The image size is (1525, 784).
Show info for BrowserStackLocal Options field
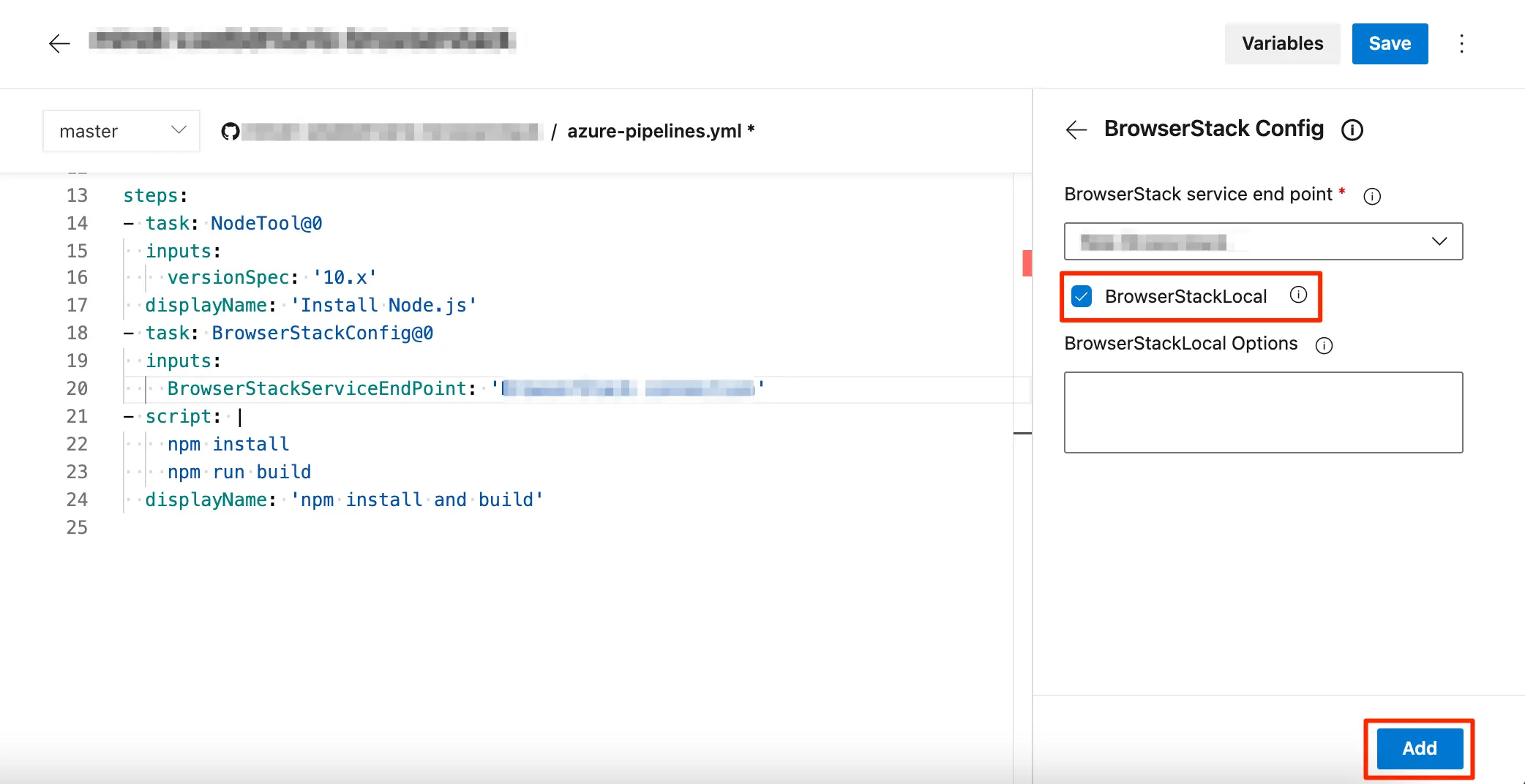[x=1324, y=345]
